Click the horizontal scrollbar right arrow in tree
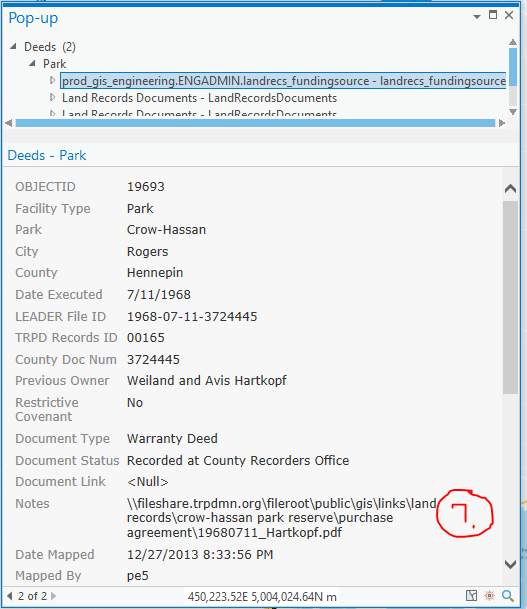This screenshot has height=609, width=527. tap(502, 123)
